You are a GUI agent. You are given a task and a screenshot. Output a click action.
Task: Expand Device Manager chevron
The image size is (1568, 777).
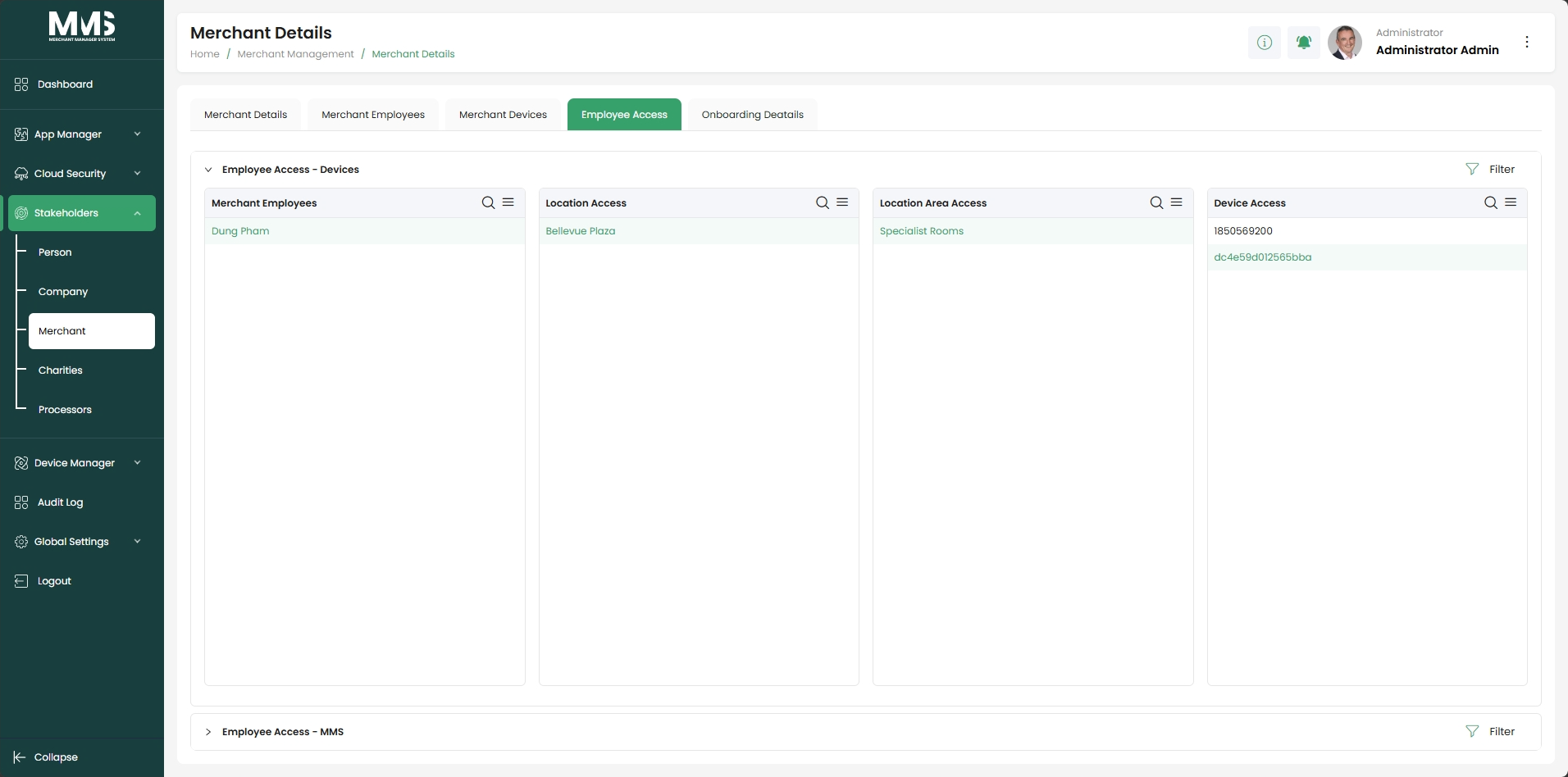coord(137,463)
